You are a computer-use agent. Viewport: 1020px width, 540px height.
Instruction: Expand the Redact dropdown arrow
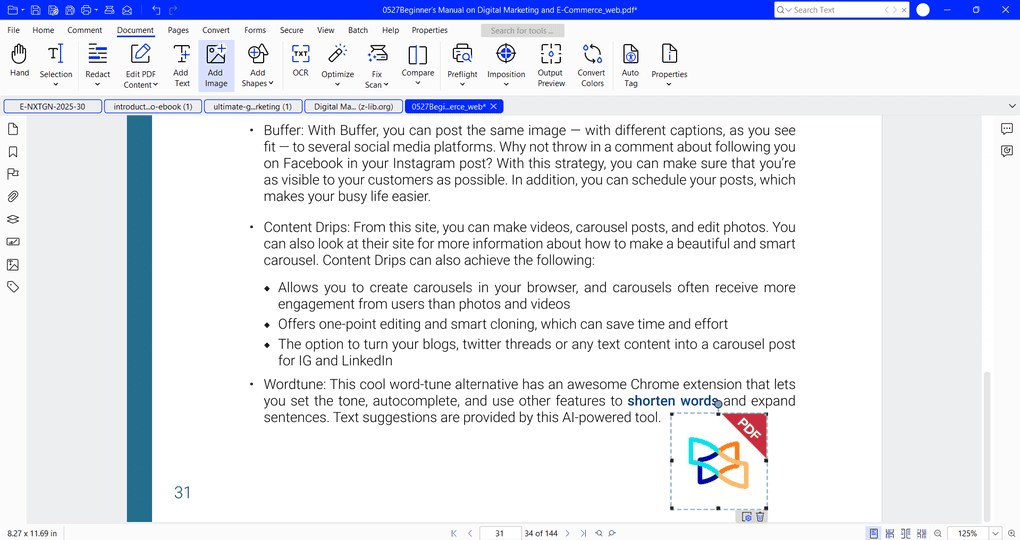point(98,85)
